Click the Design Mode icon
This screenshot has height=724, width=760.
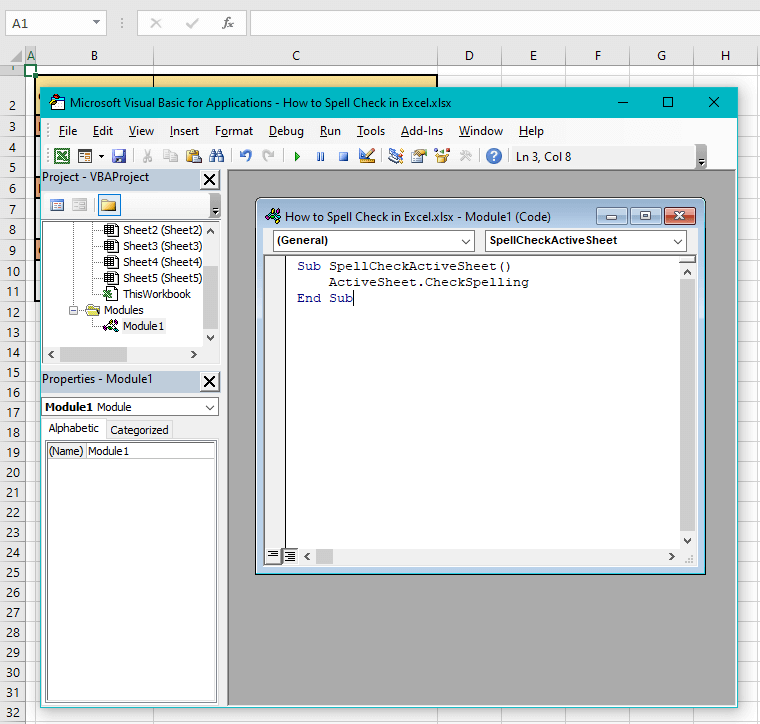366,156
